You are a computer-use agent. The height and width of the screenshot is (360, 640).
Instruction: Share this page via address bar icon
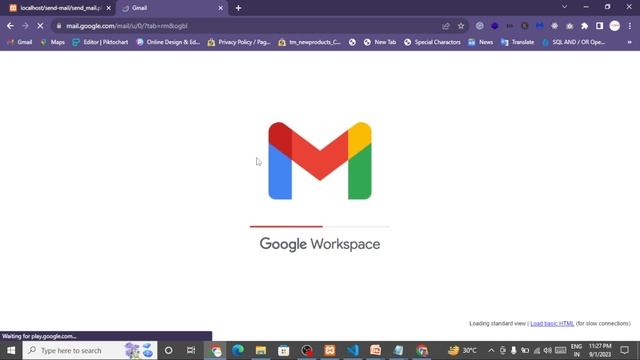click(446, 26)
